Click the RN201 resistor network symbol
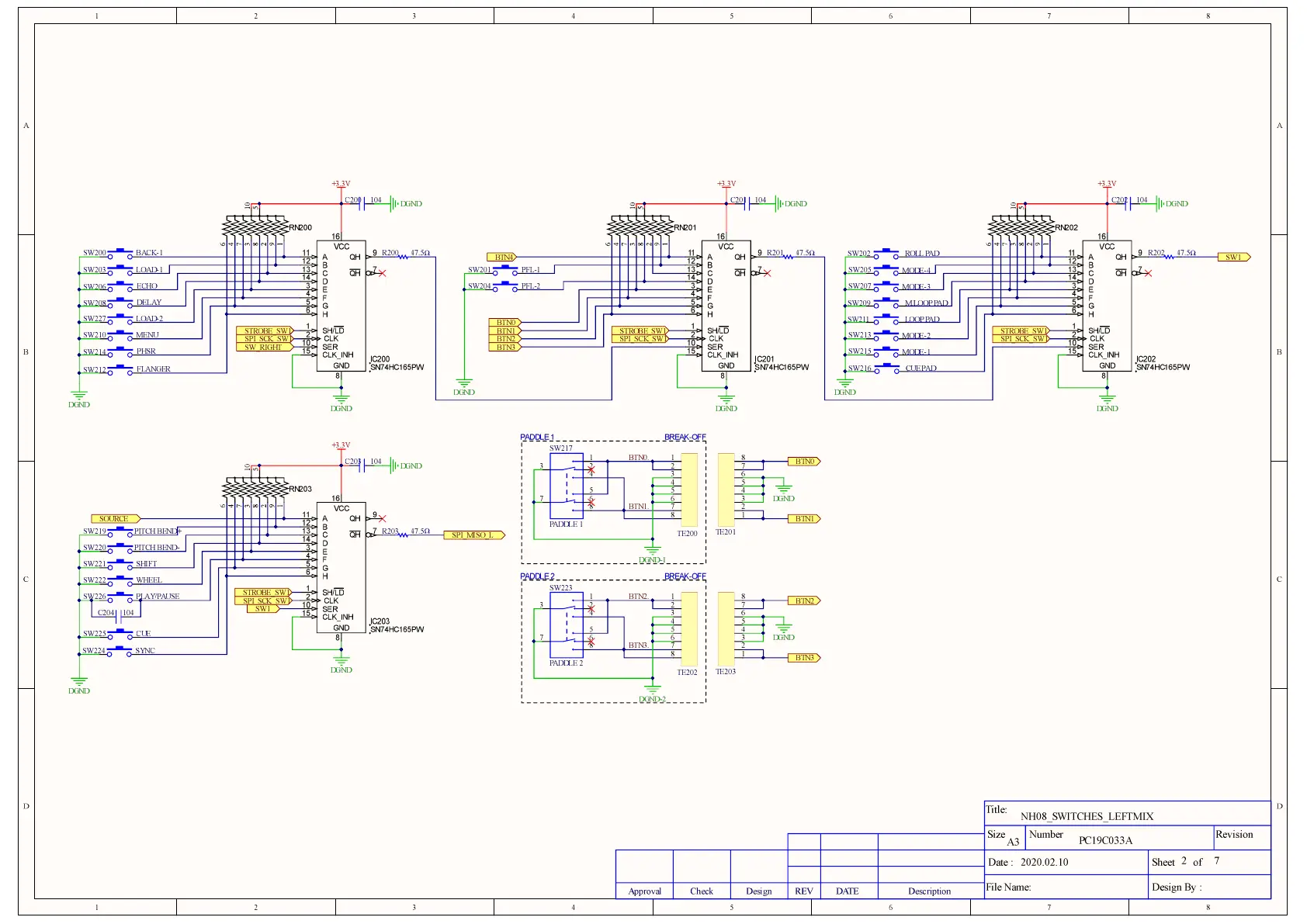 click(640, 227)
